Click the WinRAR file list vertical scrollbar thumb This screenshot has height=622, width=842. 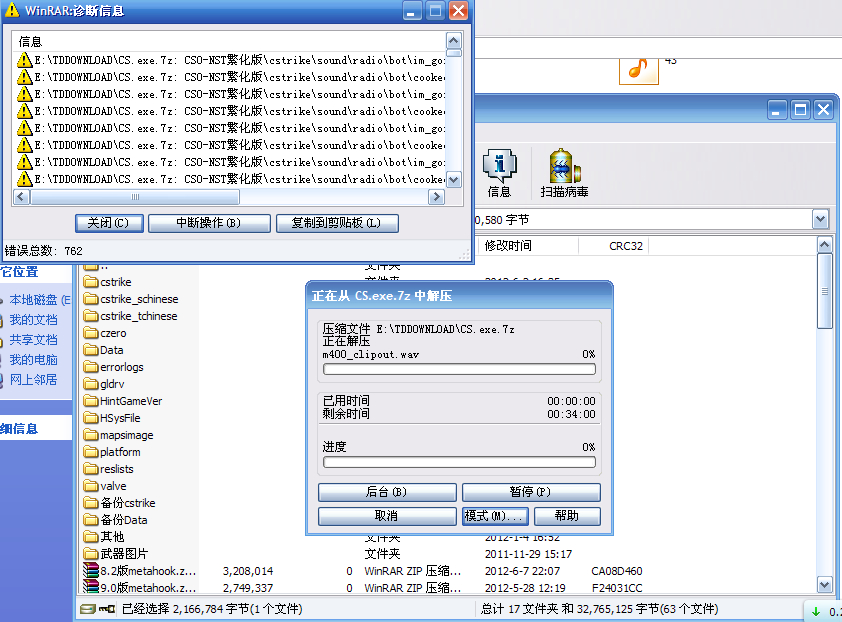(x=825, y=291)
